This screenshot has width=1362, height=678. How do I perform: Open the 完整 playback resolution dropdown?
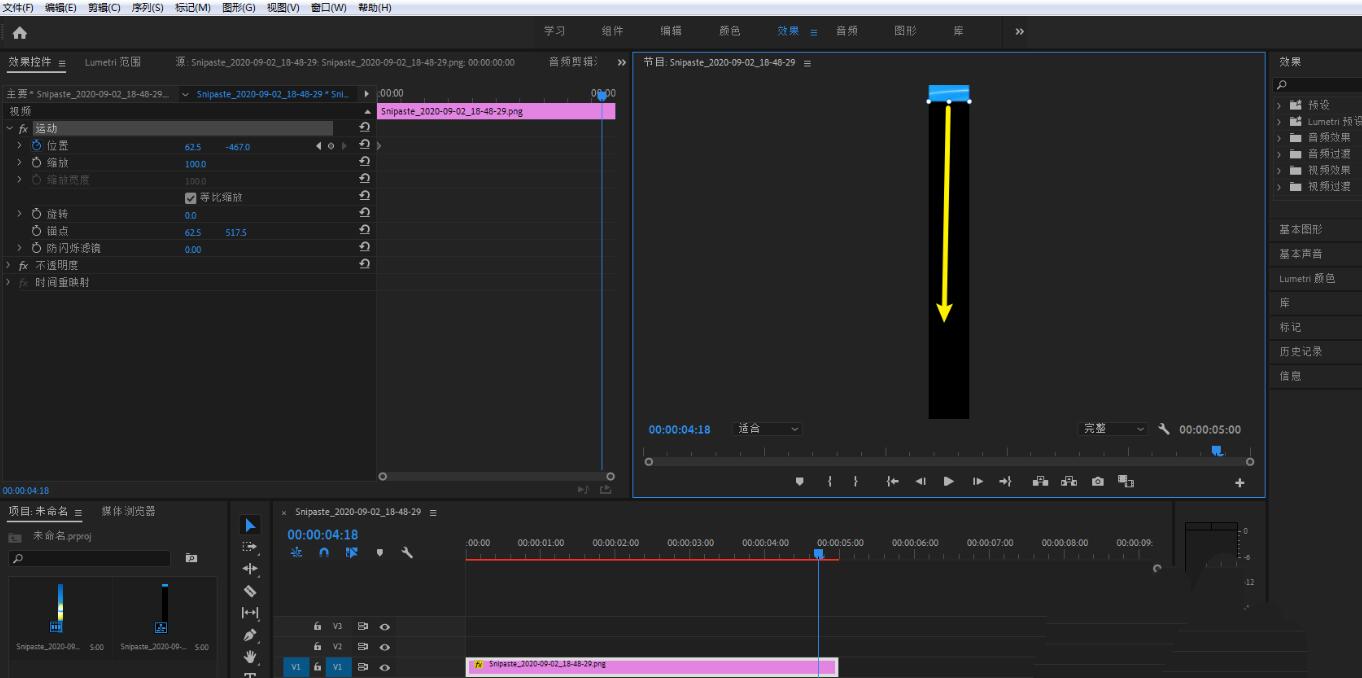[1114, 429]
